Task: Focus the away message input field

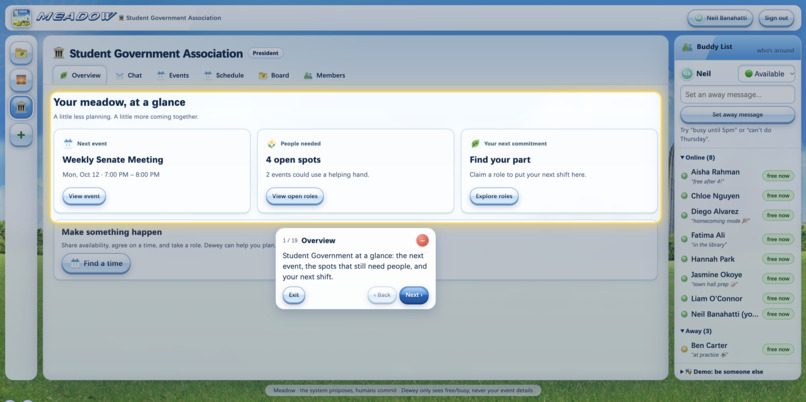Action: point(738,95)
